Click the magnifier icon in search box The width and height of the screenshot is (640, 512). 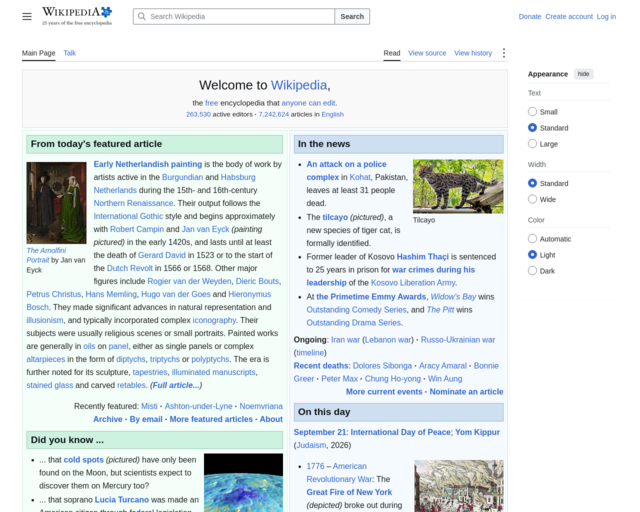tap(142, 16)
